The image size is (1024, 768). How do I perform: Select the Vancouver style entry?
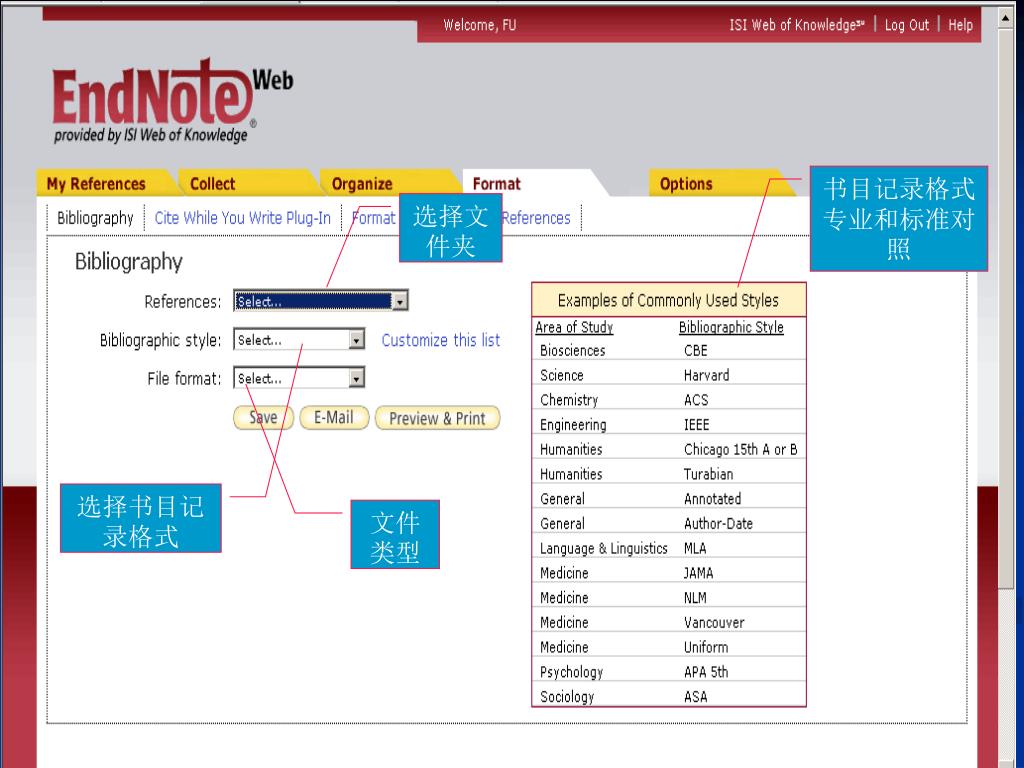click(714, 623)
